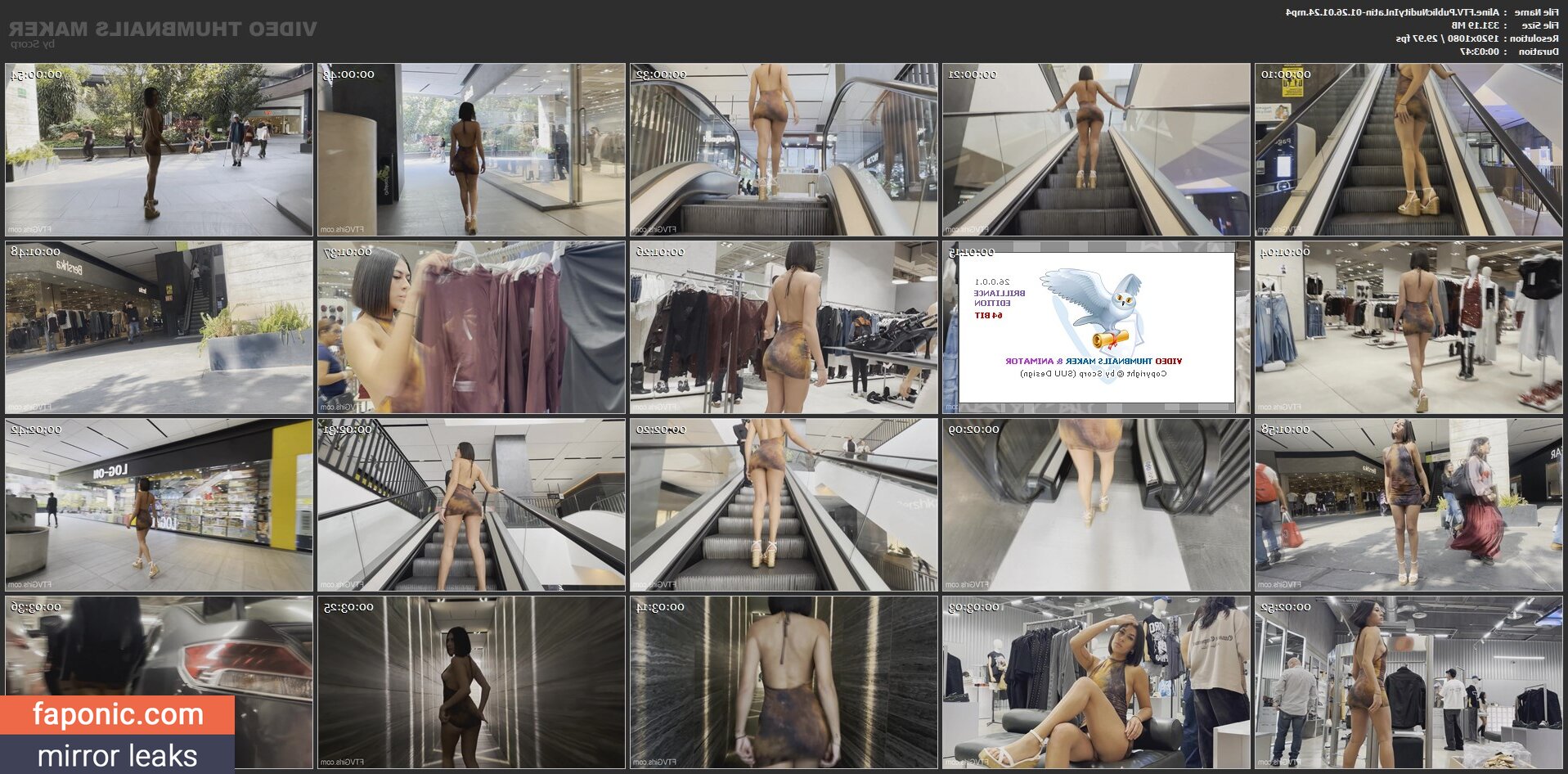This screenshot has height=774, width=1568.
Task: Click the 'mirror leaks' label
Action: coord(117,755)
